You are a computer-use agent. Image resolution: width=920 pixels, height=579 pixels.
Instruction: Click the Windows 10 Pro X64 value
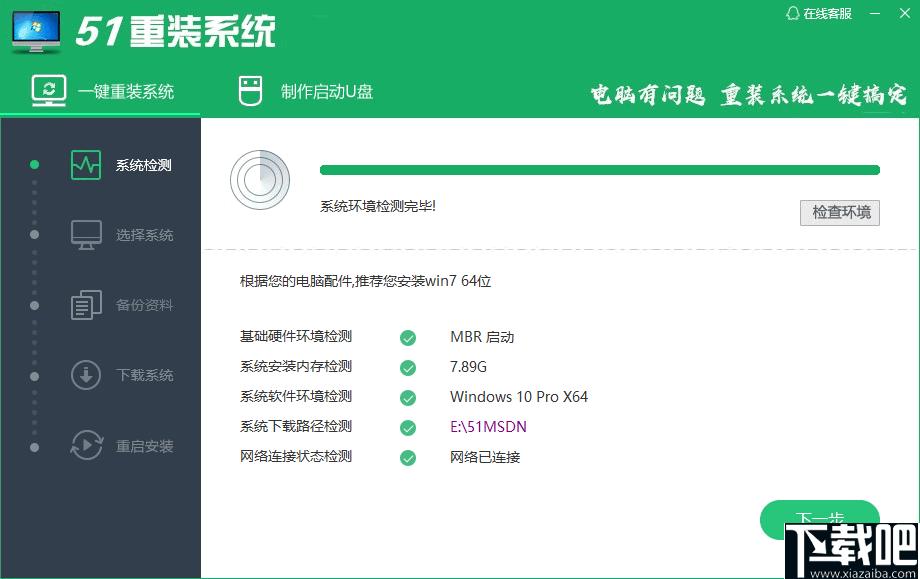[x=519, y=397]
